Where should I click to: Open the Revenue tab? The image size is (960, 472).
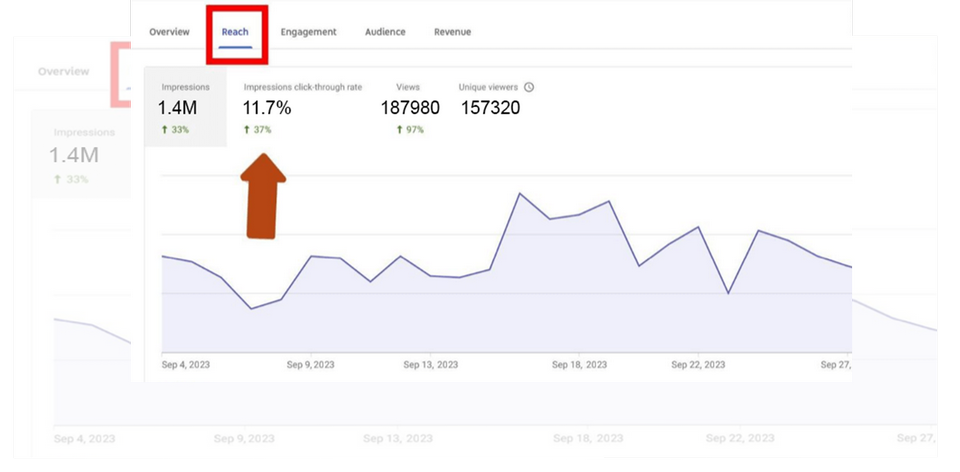click(452, 32)
